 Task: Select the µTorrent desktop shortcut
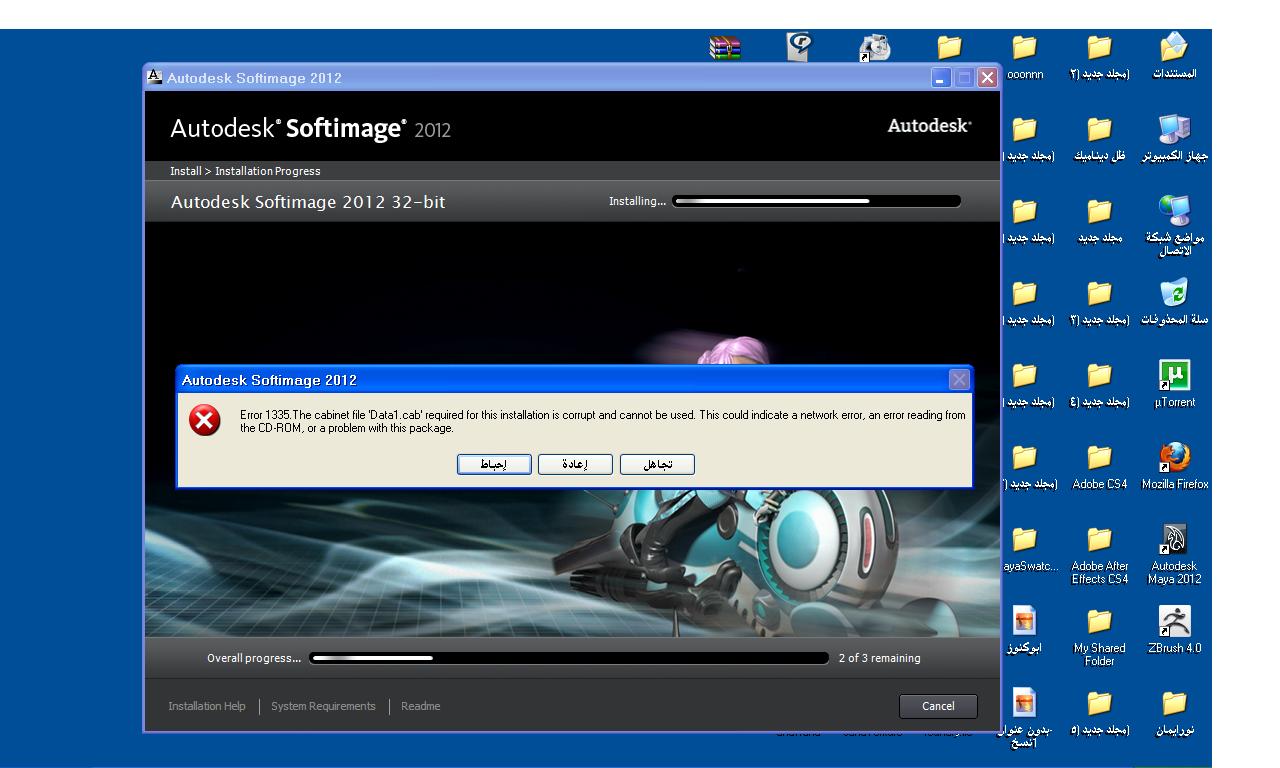pos(1174,385)
